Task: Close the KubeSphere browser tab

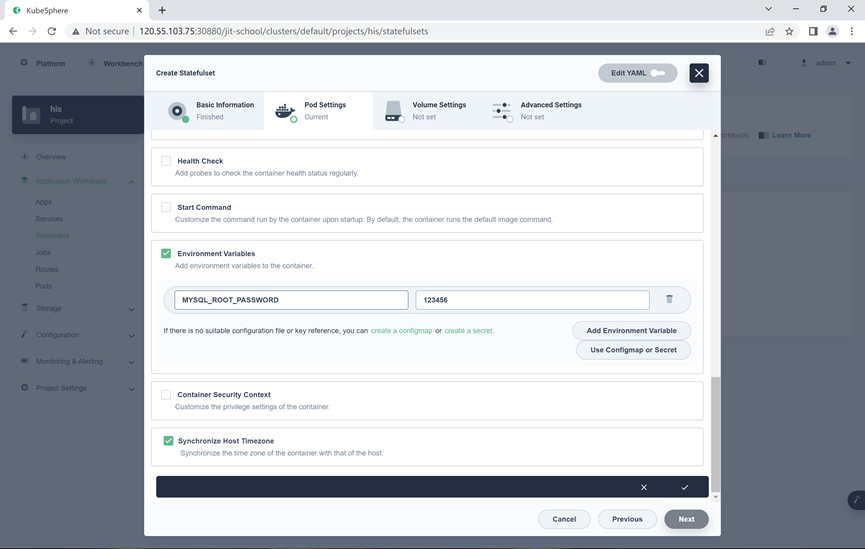Action: (139, 10)
